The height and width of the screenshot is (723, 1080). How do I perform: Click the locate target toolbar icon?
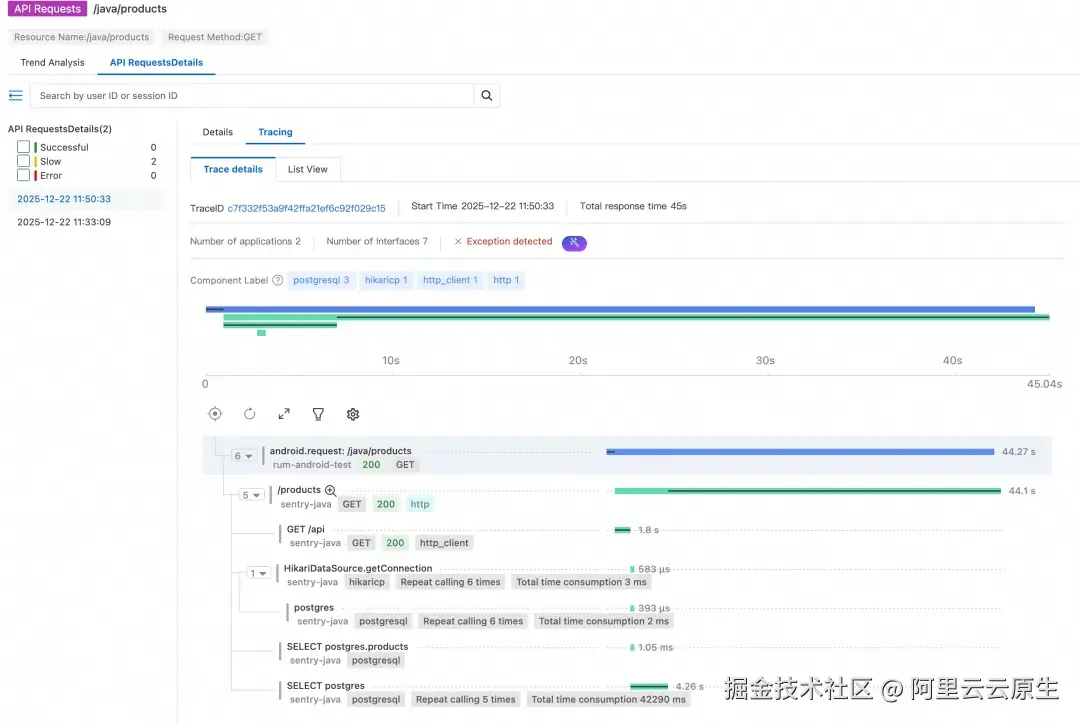215,414
